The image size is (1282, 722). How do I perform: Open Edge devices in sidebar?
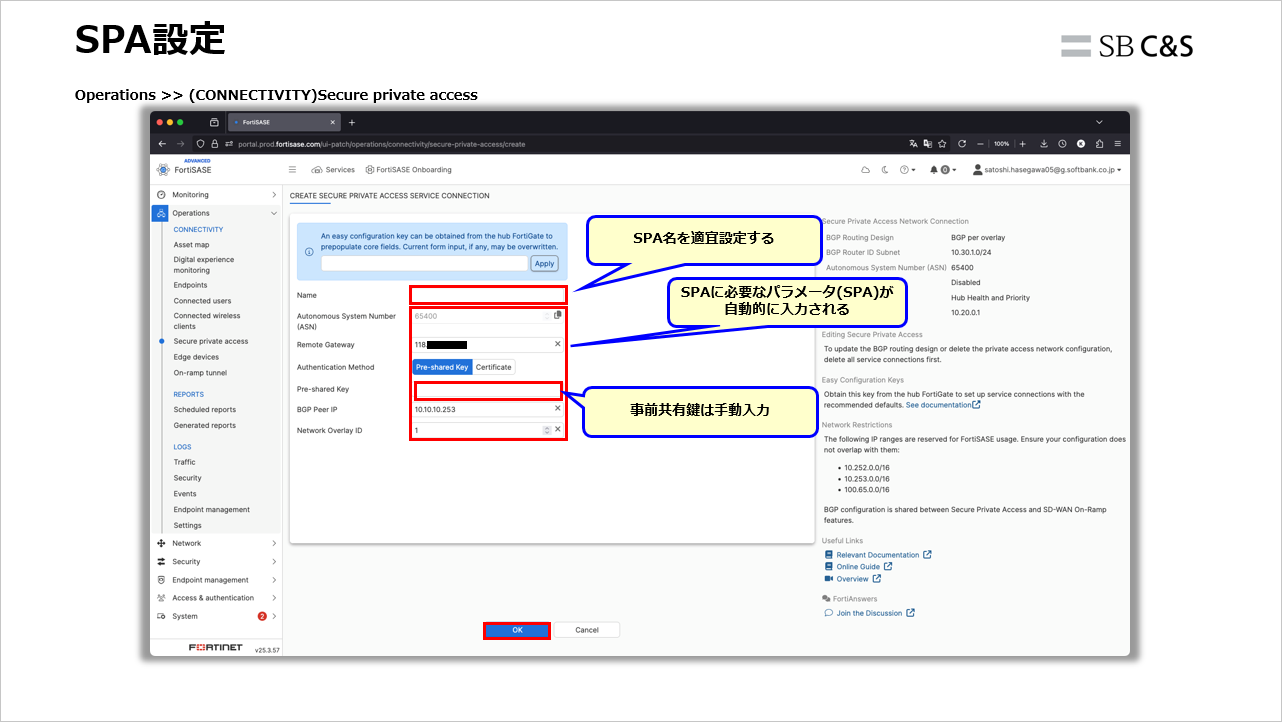click(196, 357)
